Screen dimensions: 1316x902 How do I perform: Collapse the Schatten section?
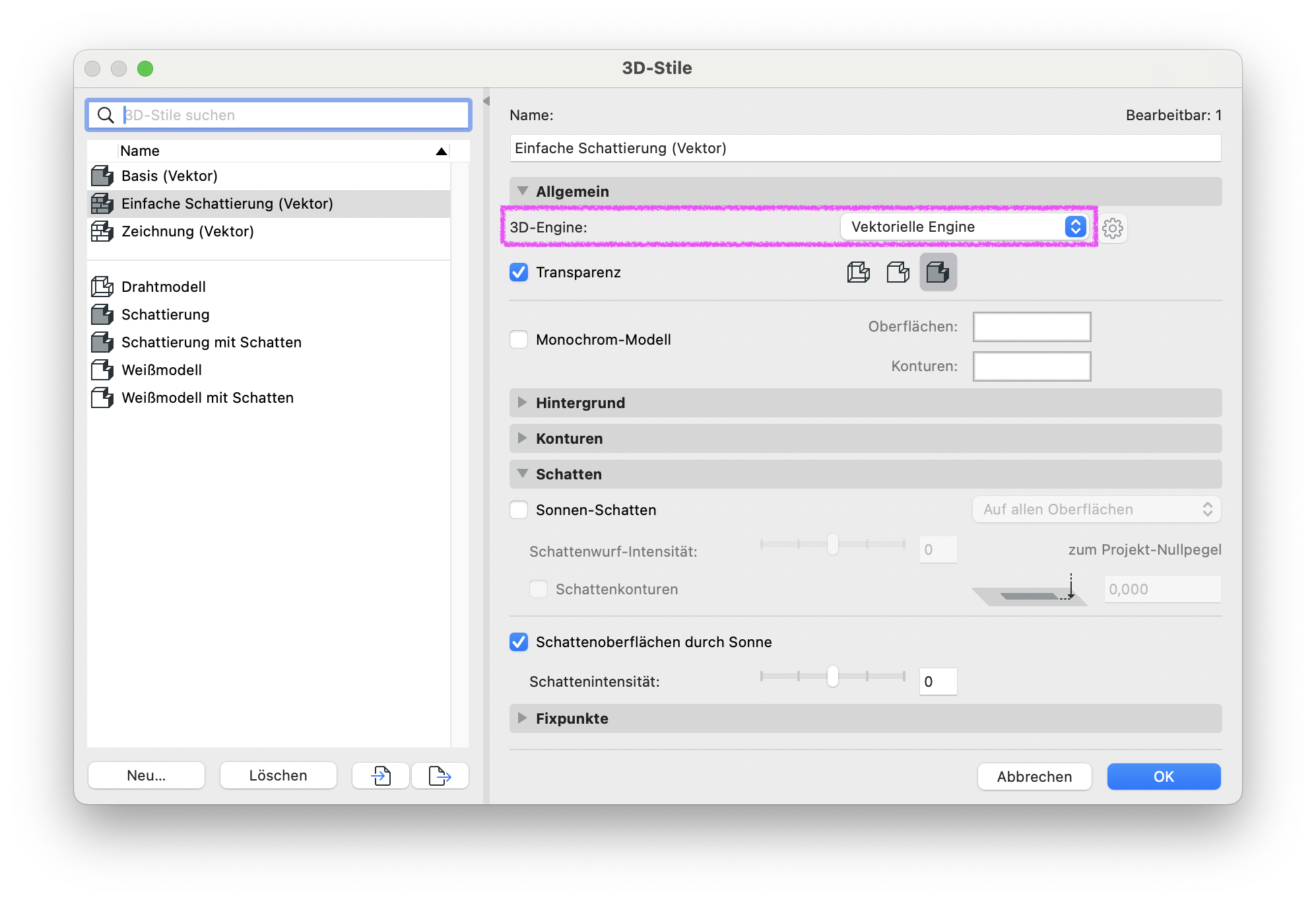click(x=523, y=473)
